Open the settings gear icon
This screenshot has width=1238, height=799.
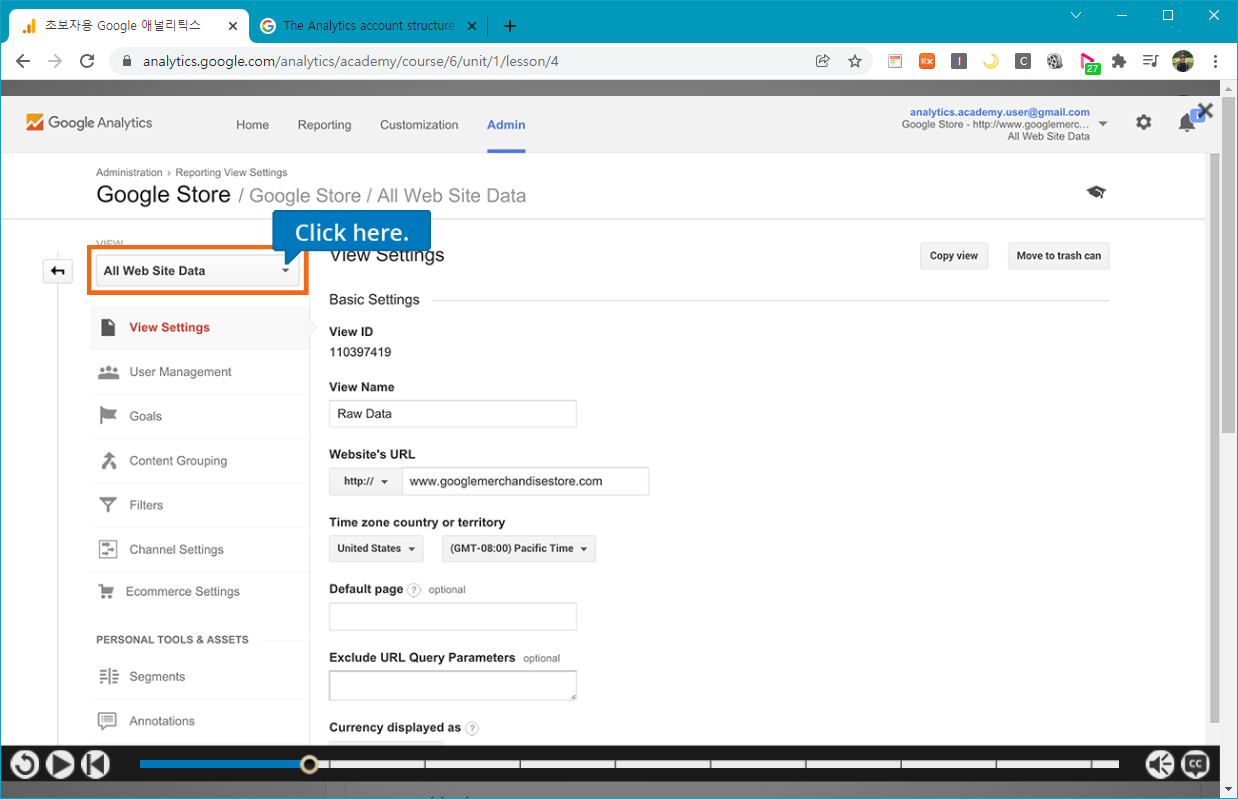click(x=1143, y=122)
